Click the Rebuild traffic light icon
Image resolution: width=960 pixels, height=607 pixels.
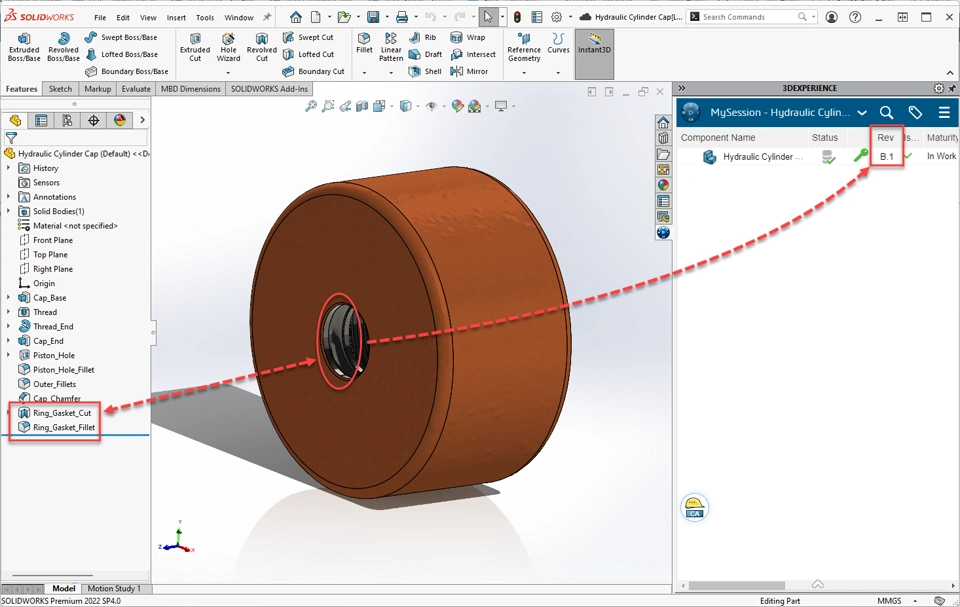(517, 17)
